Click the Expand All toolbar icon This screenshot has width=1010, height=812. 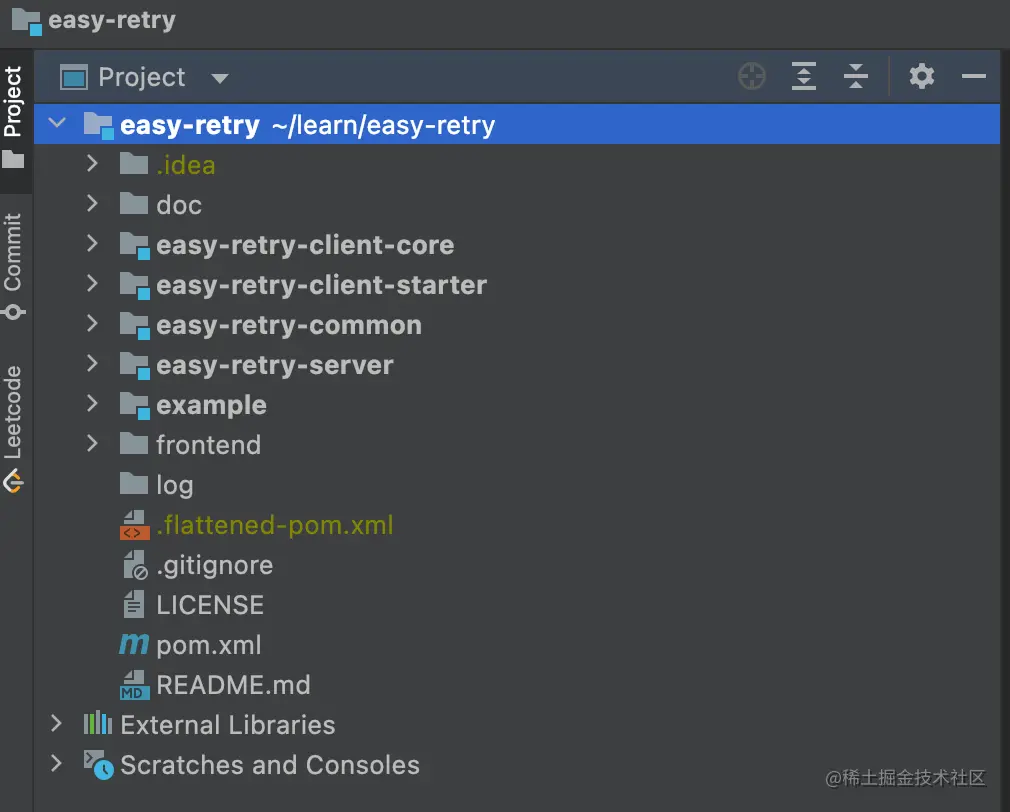803,77
